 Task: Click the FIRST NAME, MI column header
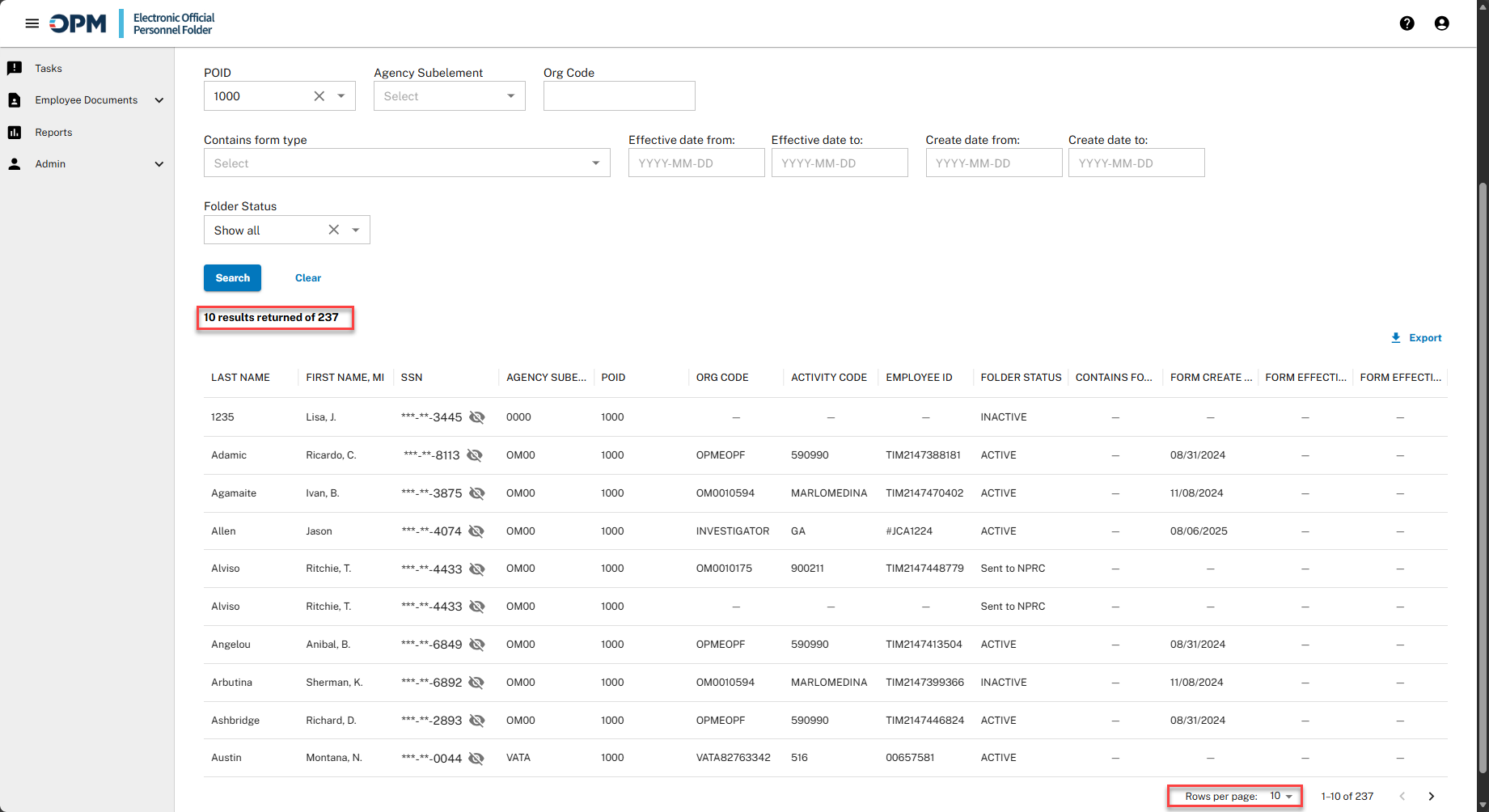coord(345,378)
